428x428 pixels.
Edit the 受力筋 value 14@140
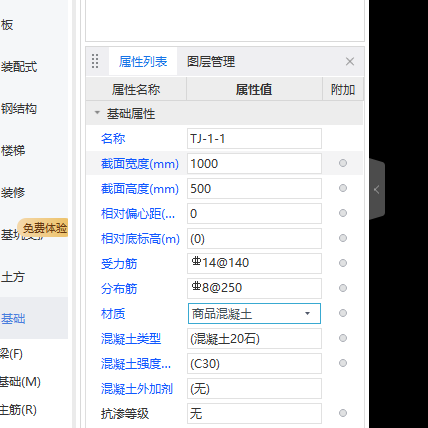[x=254, y=263]
